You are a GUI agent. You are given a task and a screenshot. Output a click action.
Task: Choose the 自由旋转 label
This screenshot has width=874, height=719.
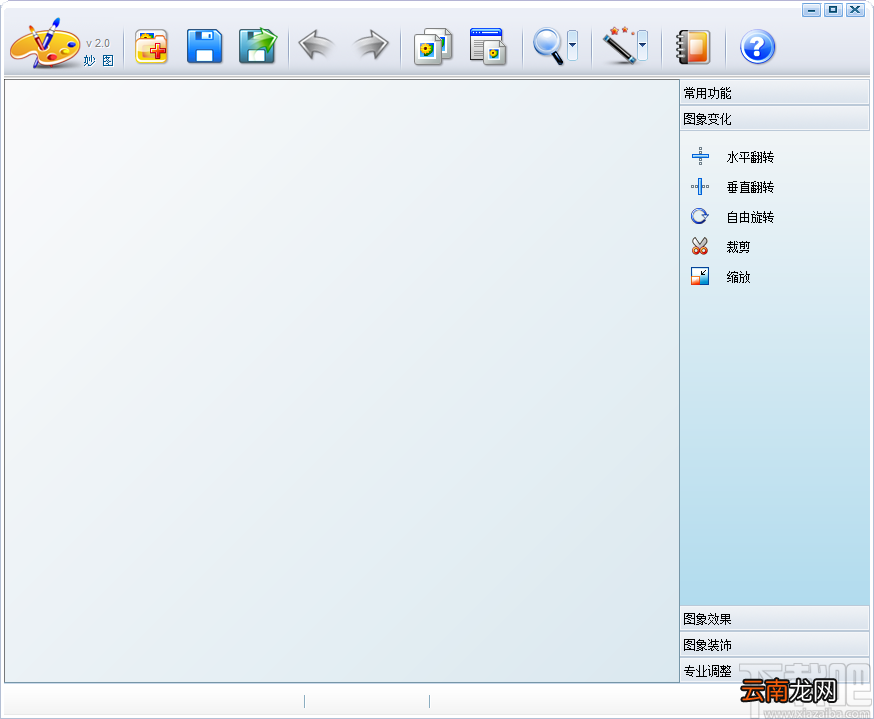pos(750,217)
